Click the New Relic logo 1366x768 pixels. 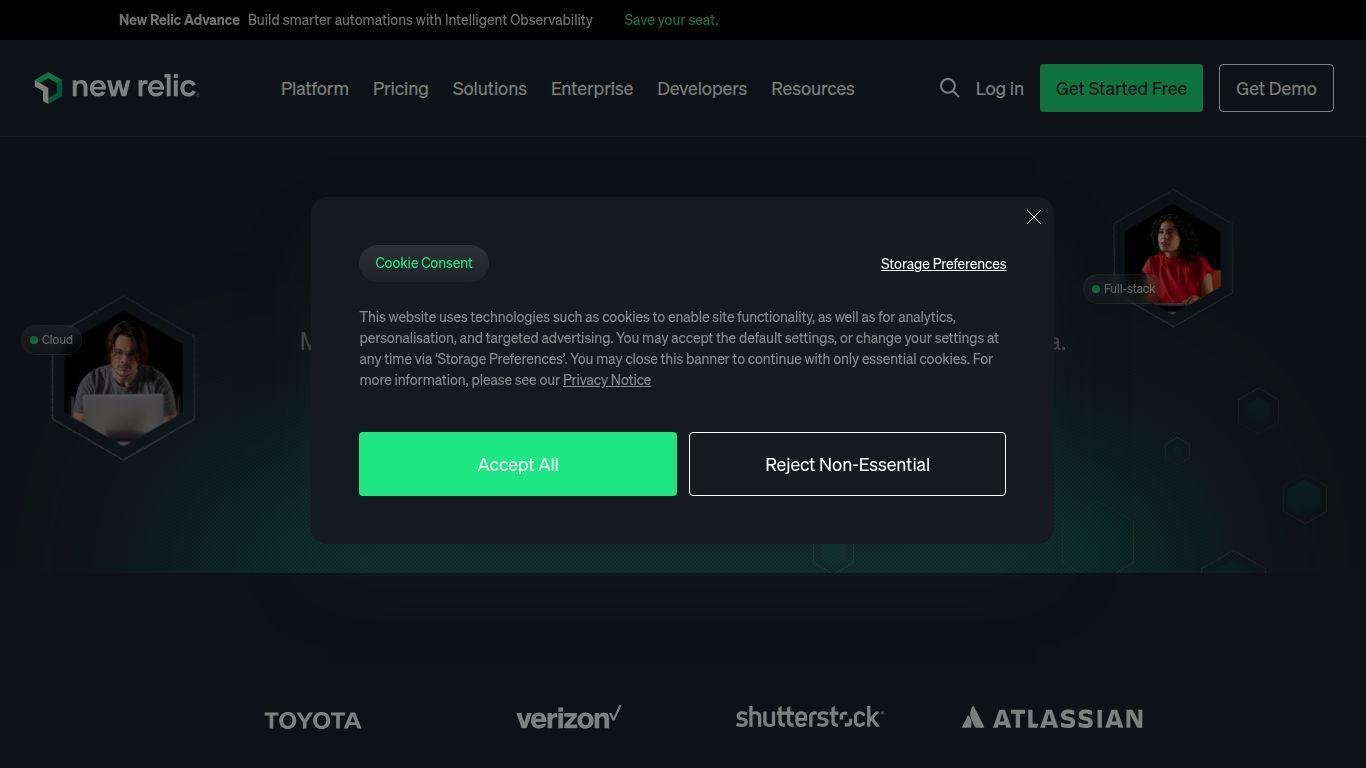[x=117, y=88]
